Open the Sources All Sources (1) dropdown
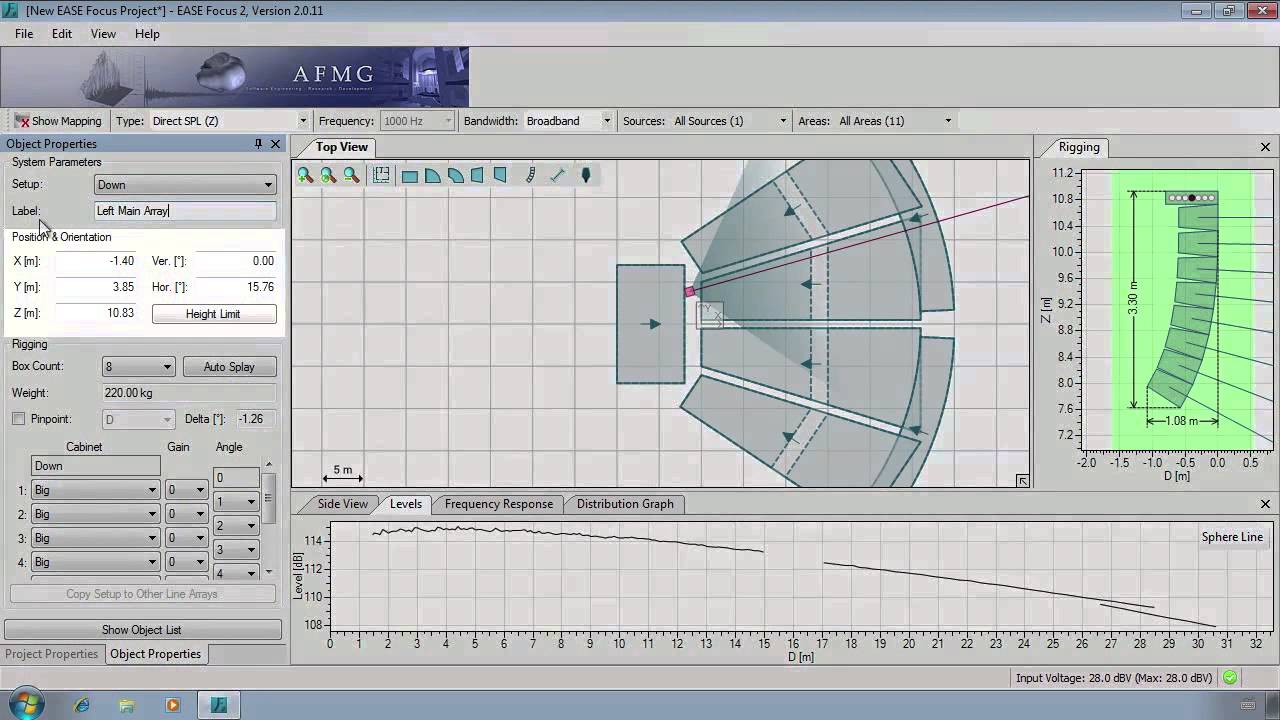 click(730, 121)
